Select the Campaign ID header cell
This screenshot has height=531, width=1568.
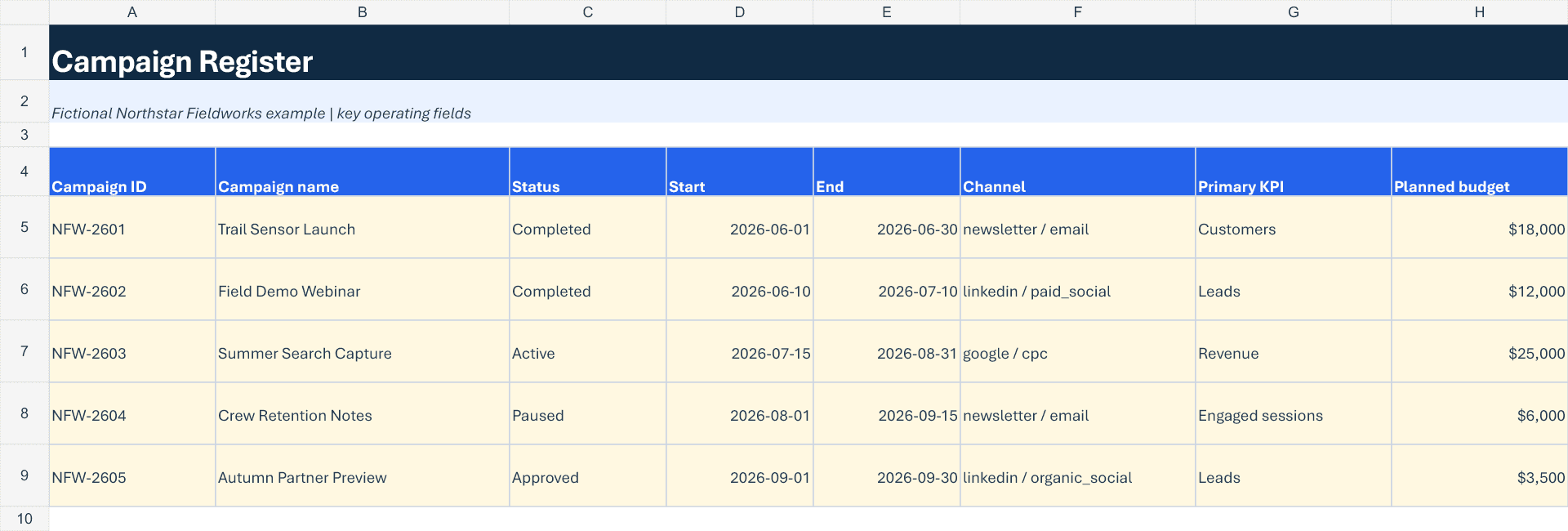point(132,172)
